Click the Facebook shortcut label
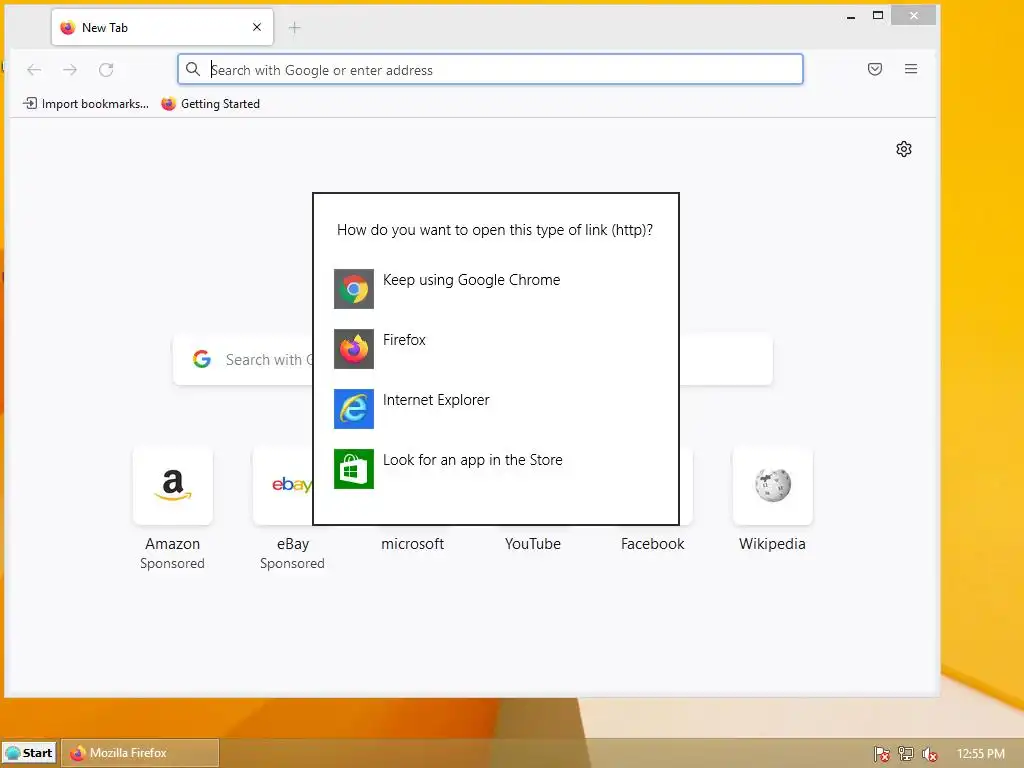Screen dimensions: 1024x768 tap(652, 543)
